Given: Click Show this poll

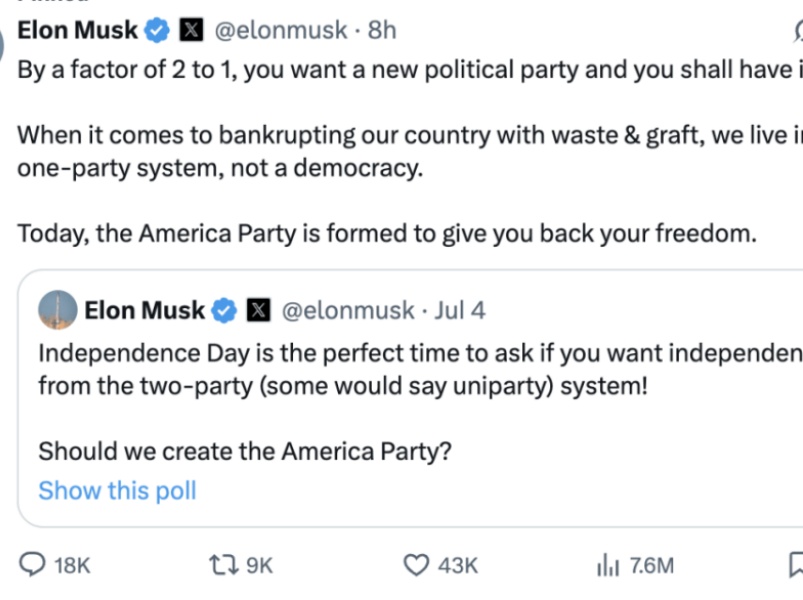Looking at the screenshot, I should pos(117,491).
